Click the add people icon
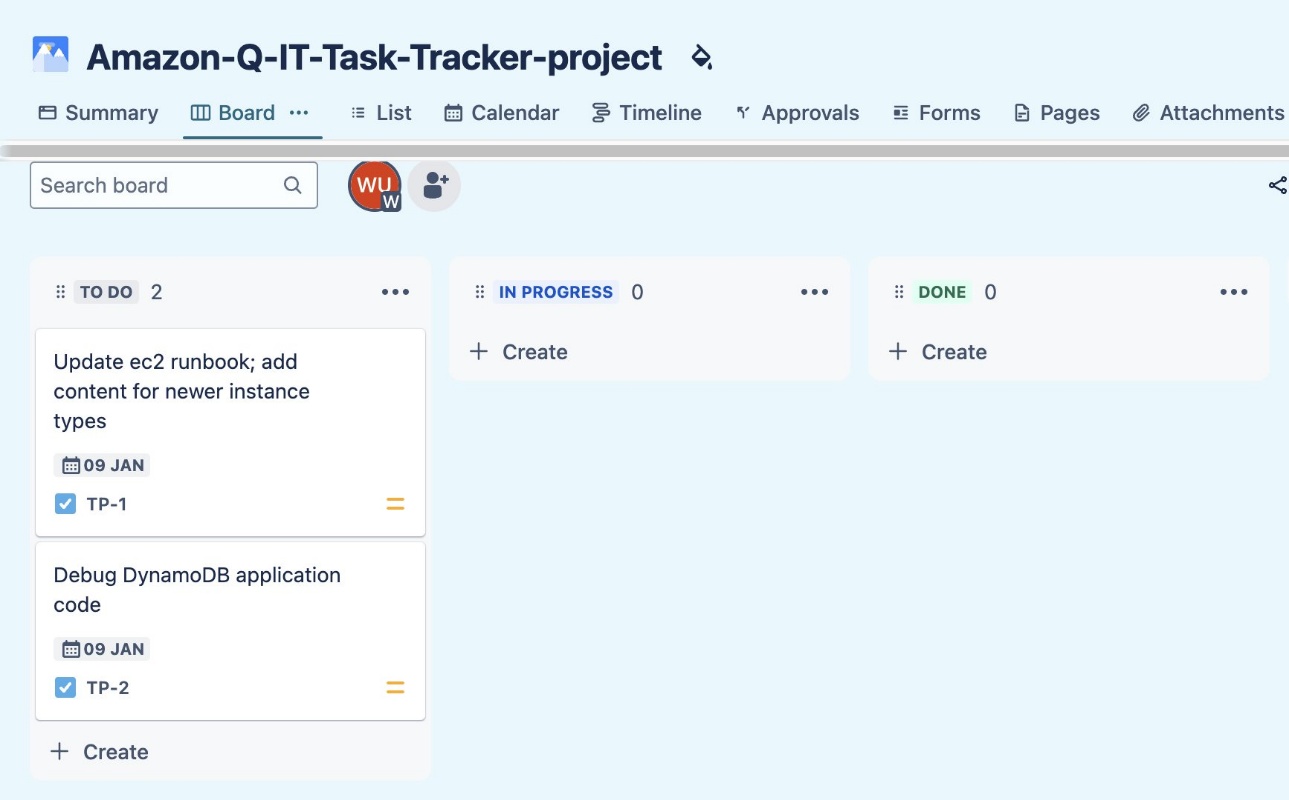This screenshot has height=800, width=1289. (434, 185)
